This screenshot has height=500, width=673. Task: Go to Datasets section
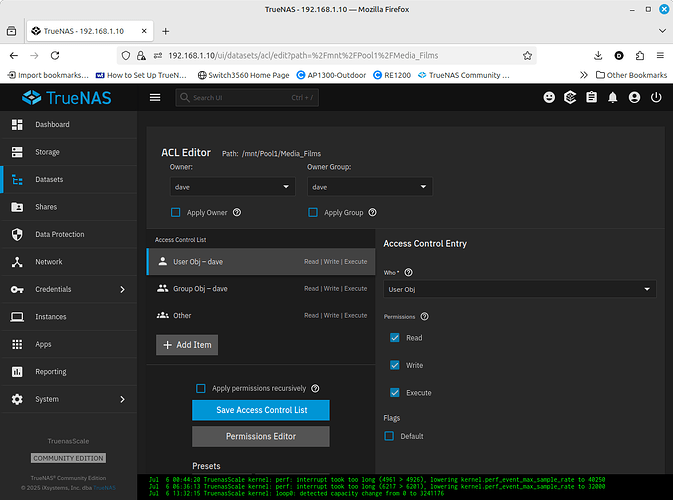[x=69, y=179]
